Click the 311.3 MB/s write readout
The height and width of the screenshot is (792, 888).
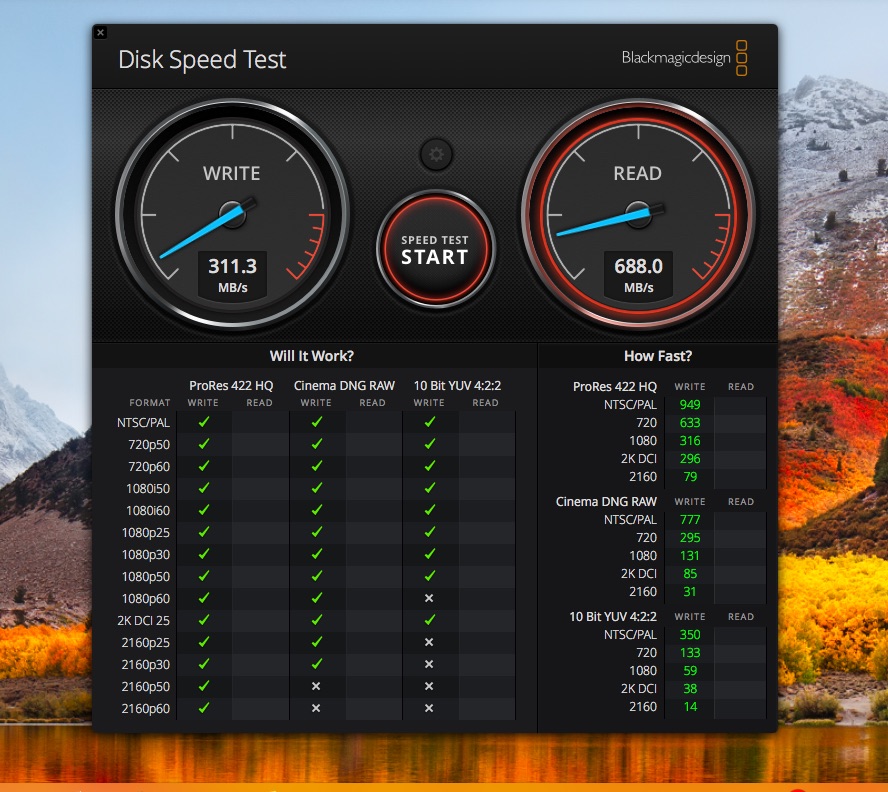click(232, 274)
